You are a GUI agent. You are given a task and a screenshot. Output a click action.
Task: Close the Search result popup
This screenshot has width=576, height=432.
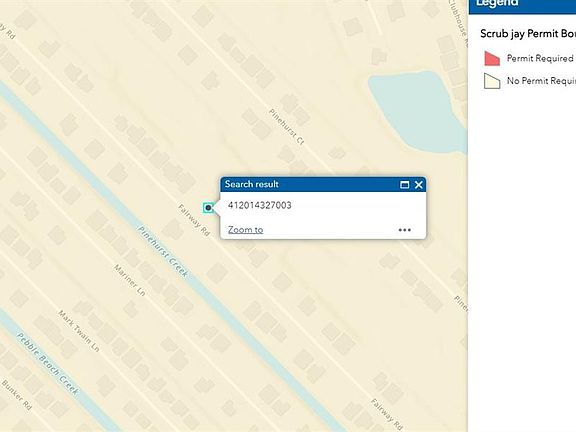pyautogui.click(x=418, y=185)
